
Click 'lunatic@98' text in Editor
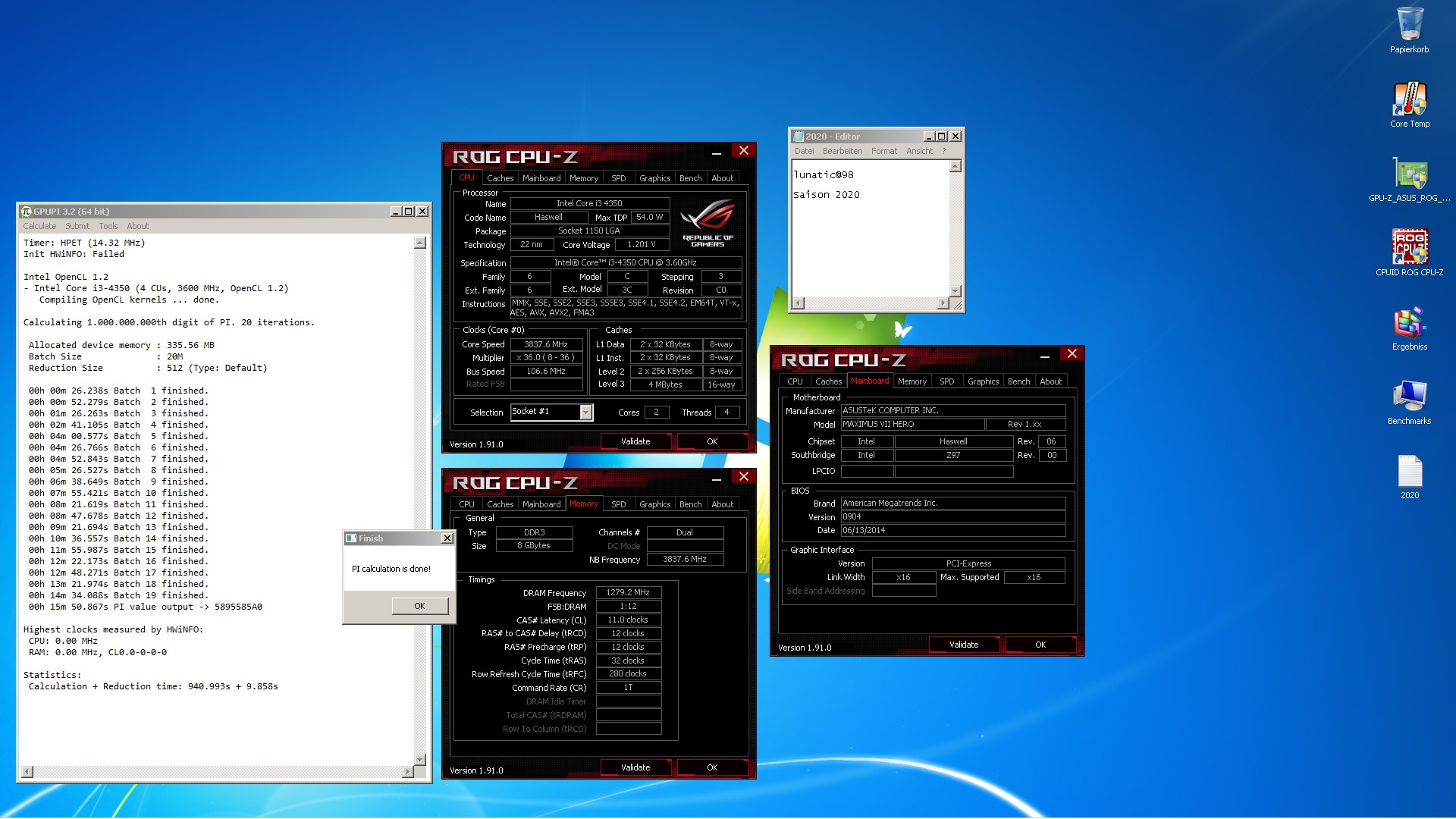824,174
